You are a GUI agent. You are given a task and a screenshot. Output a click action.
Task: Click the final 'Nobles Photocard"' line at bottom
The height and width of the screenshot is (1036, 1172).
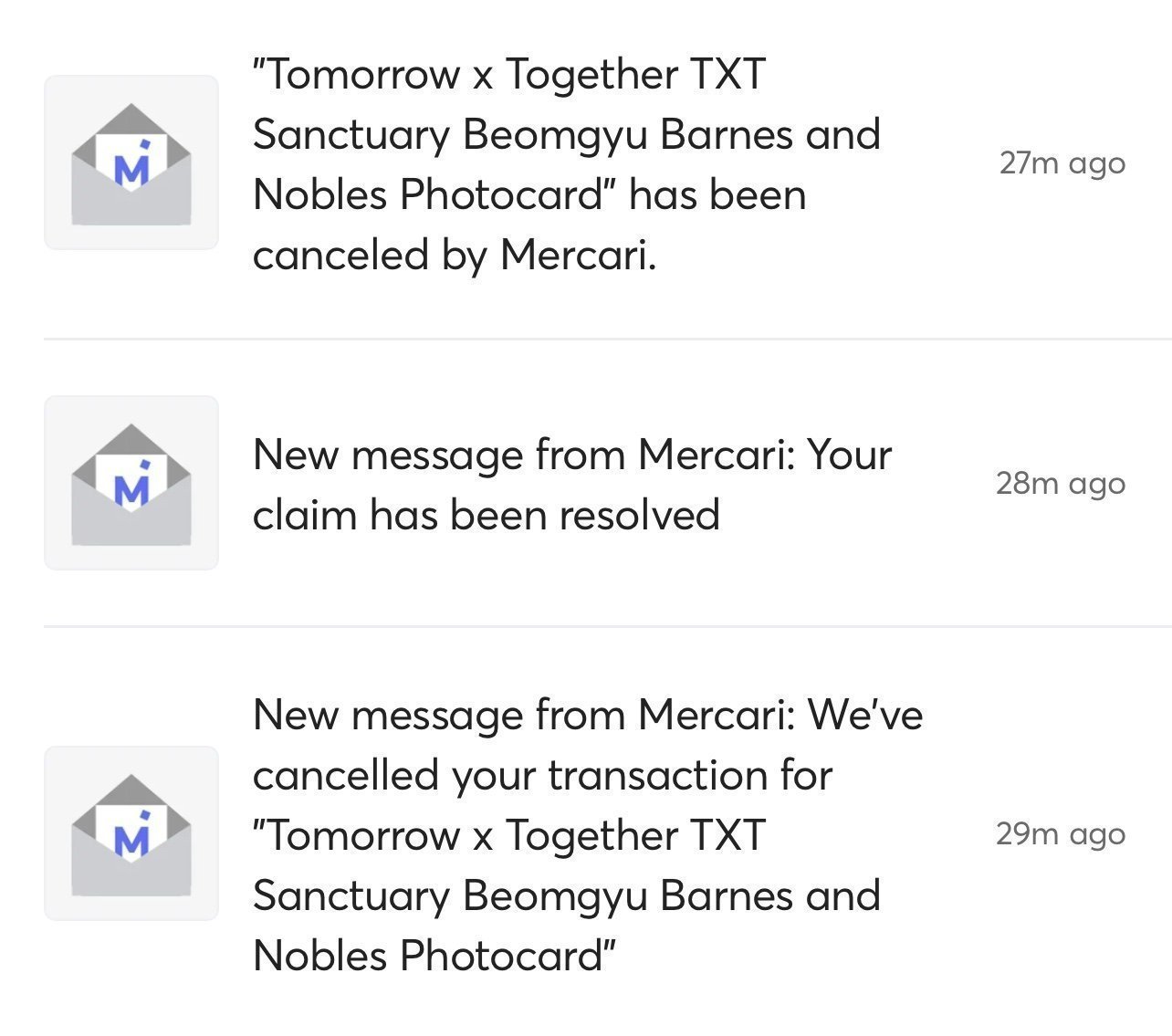[434, 956]
